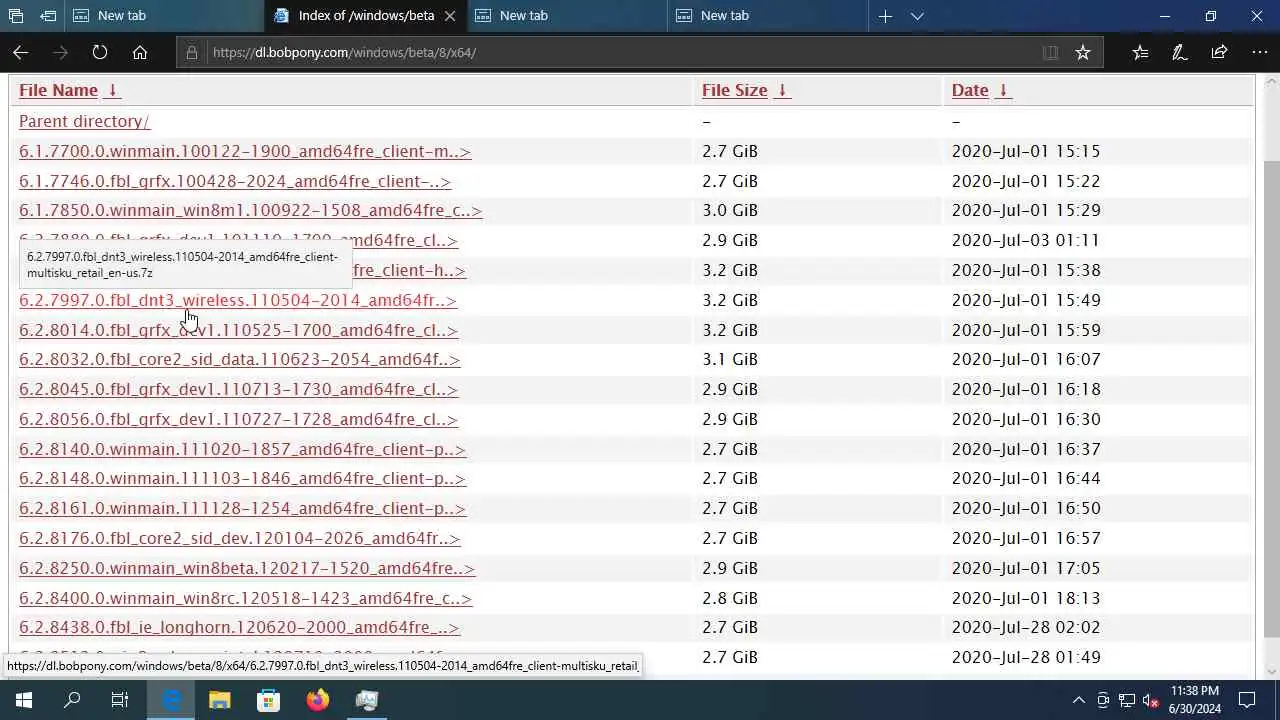This screenshot has width=1280, height=720.
Task: Open Firefox from taskbar
Action: pyautogui.click(x=318, y=700)
